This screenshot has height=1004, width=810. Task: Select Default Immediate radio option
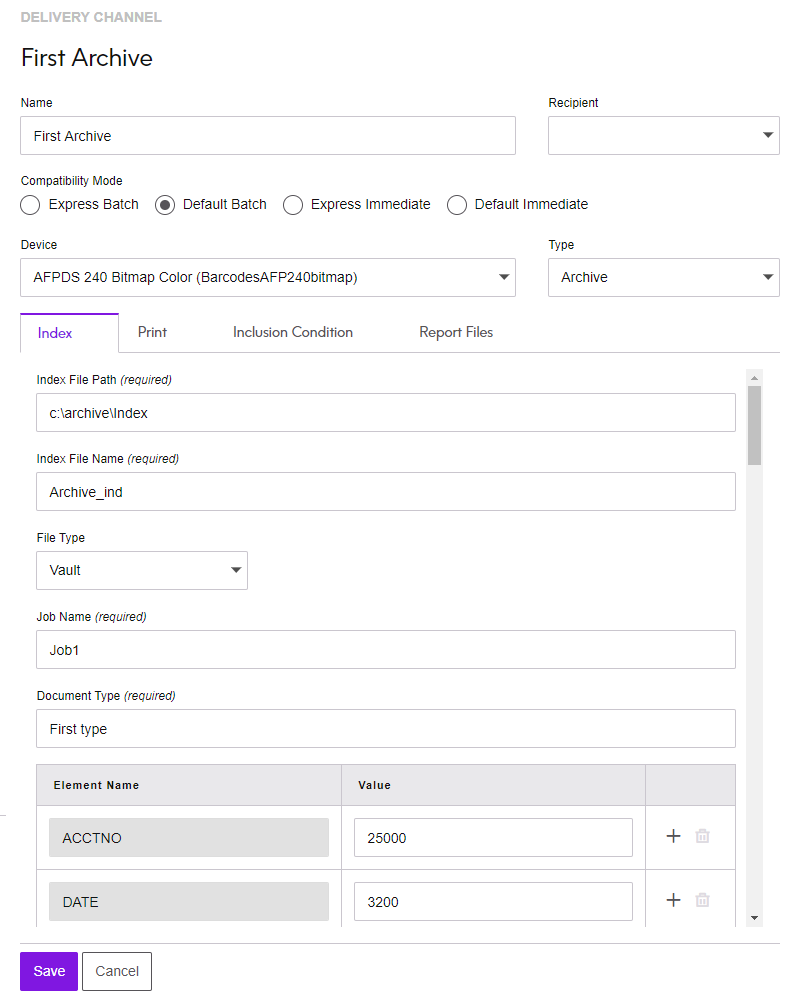point(457,205)
